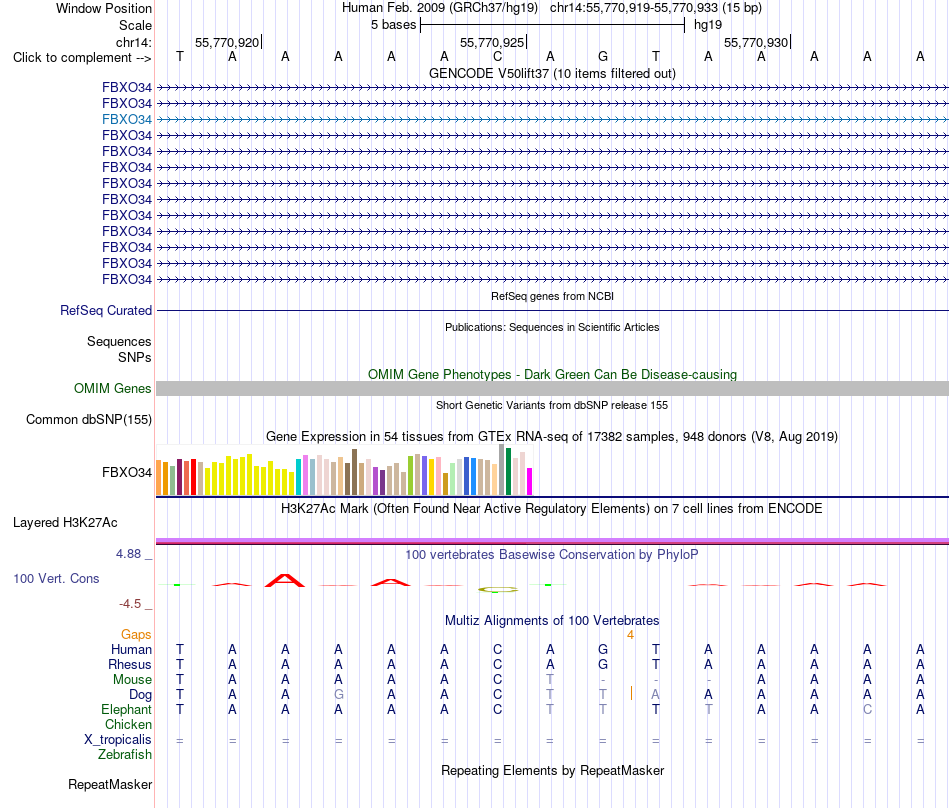
Task: Select the Zebrafish species label
Action: click(125, 754)
